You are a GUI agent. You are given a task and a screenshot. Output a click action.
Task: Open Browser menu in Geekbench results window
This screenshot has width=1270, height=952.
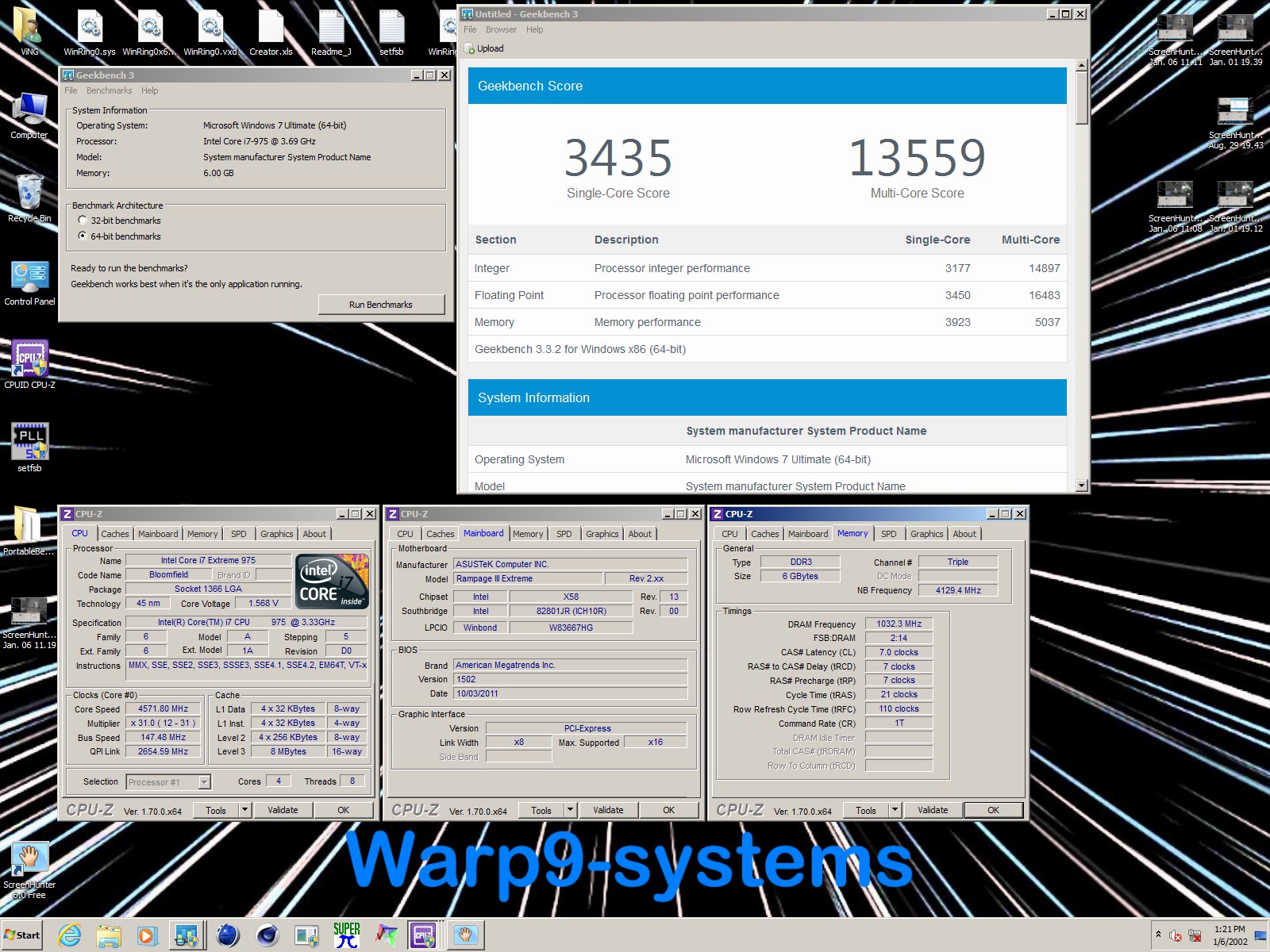pyautogui.click(x=501, y=29)
